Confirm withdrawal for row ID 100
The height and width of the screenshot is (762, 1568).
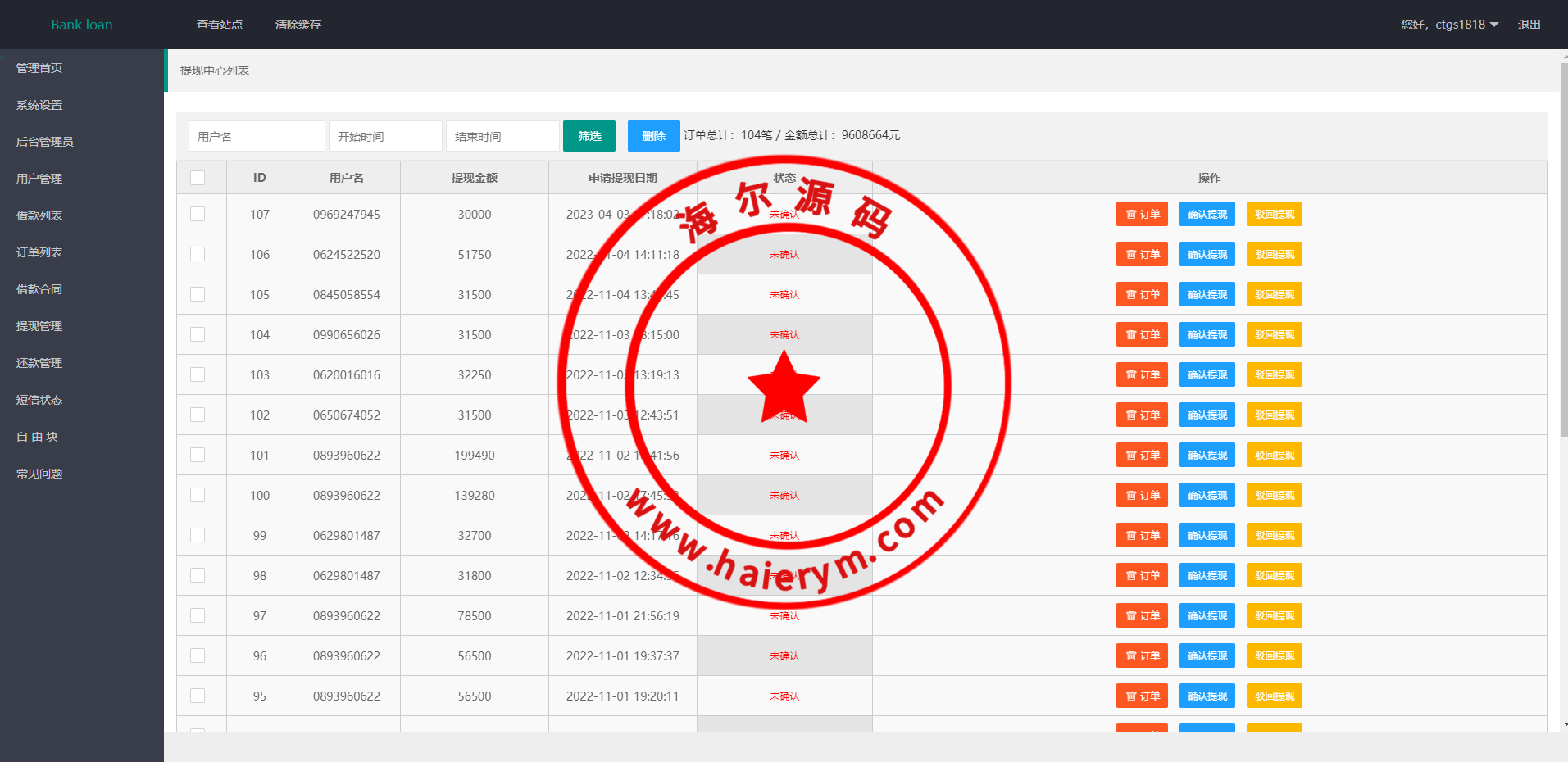click(x=1207, y=496)
